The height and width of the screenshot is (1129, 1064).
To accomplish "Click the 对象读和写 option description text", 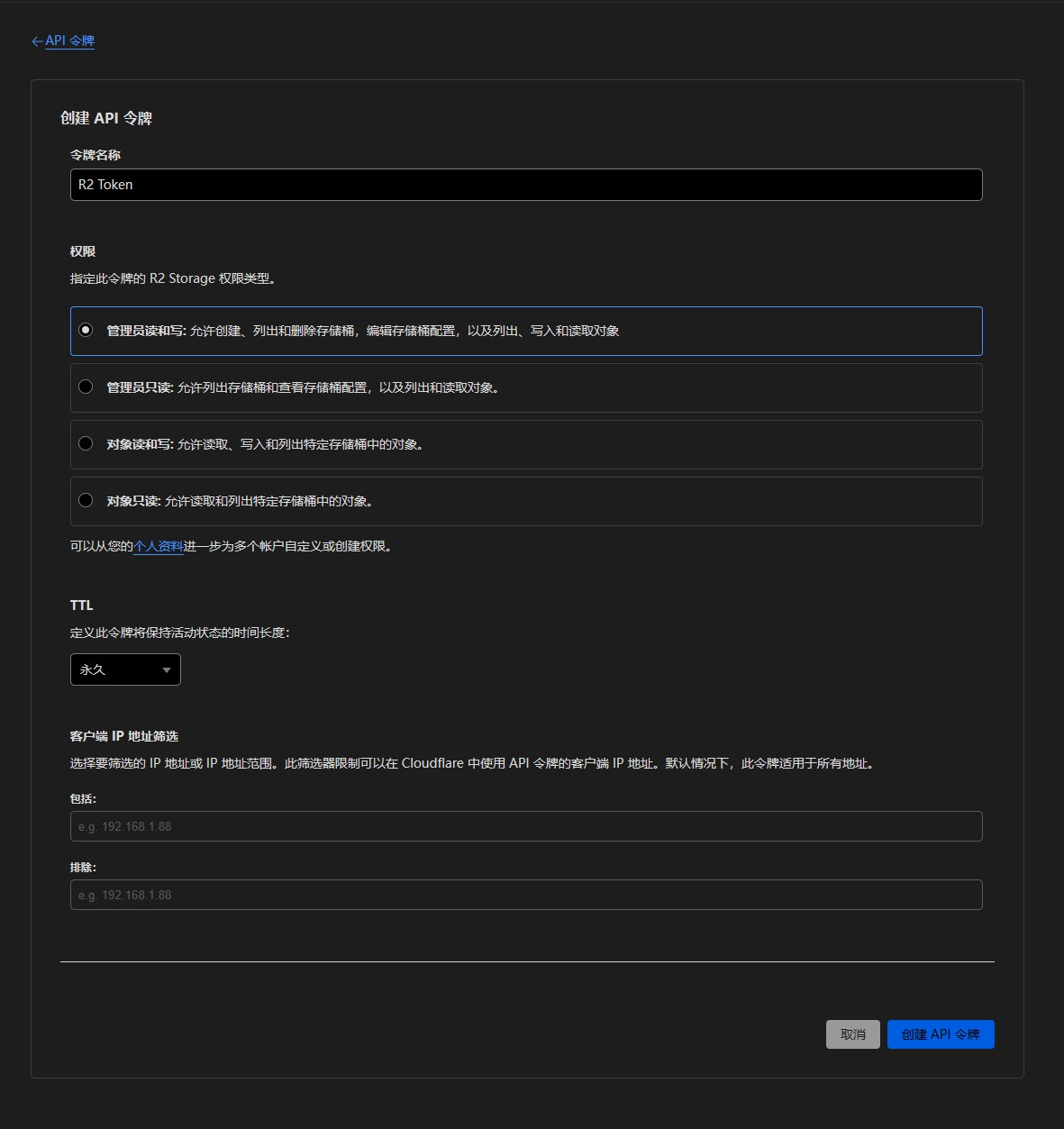I will click(x=300, y=444).
